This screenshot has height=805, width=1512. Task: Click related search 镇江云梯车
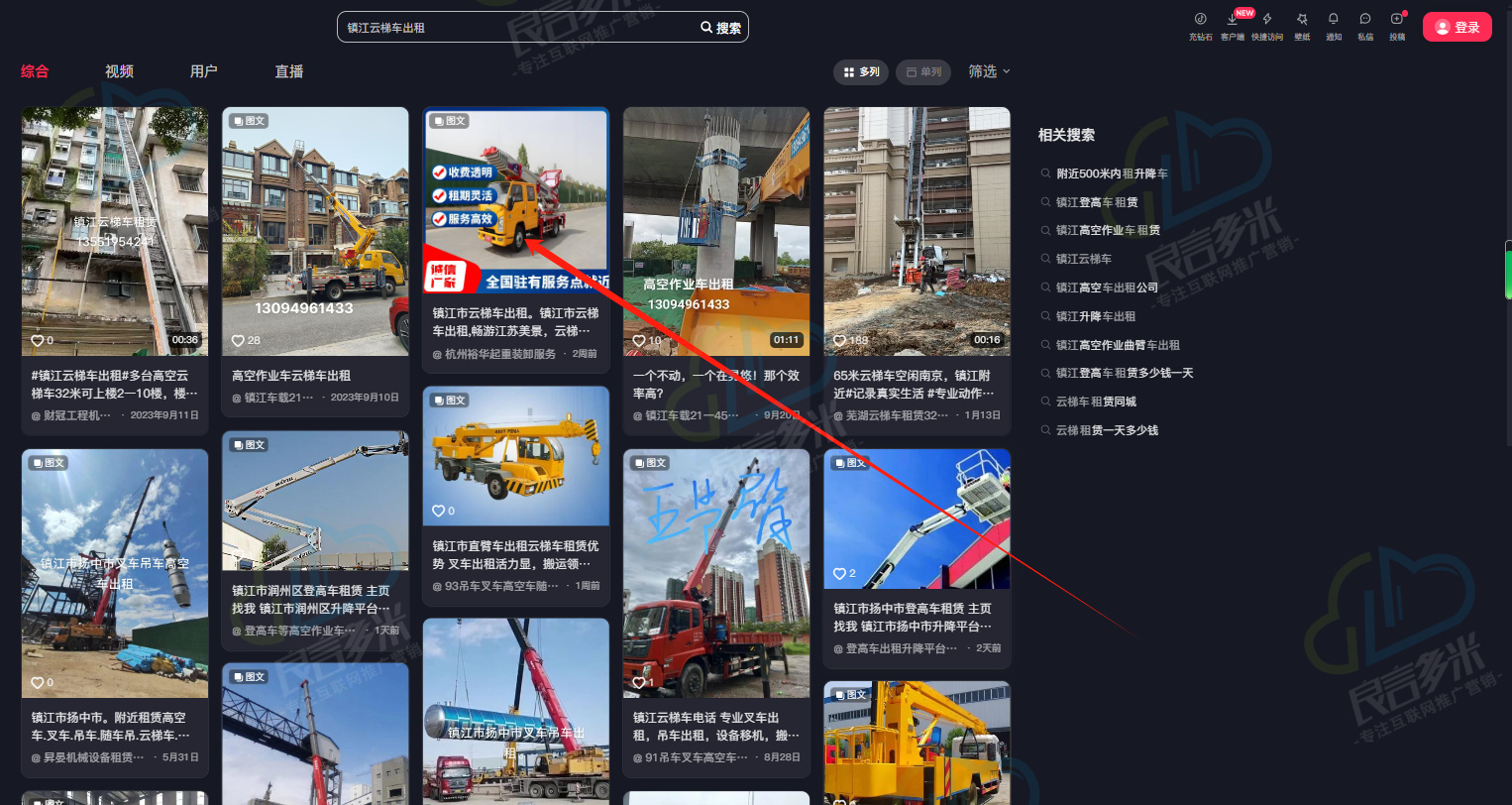click(x=1083, y=259)
